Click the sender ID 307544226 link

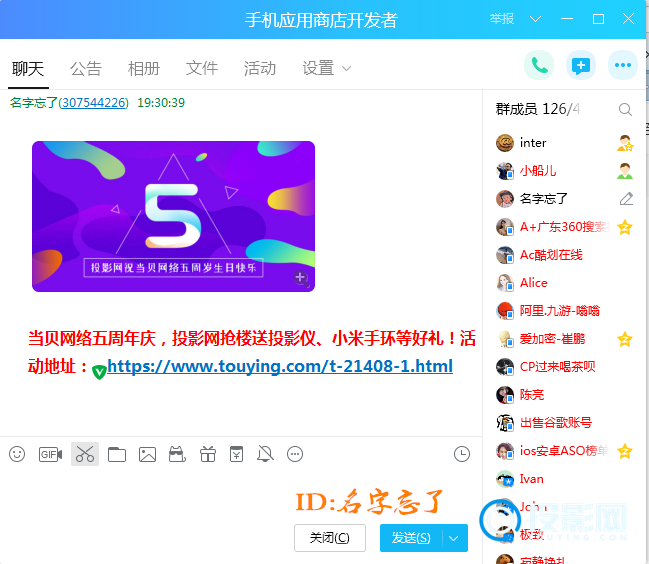click(x=94, y=103)
